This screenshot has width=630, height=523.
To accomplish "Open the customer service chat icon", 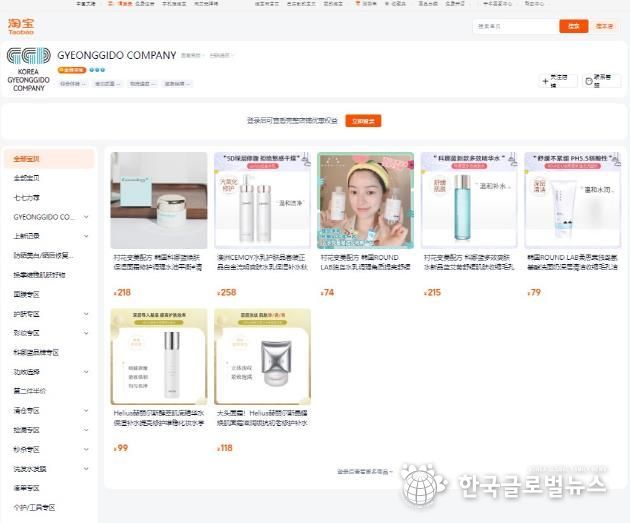I will (x=589, y=82).
